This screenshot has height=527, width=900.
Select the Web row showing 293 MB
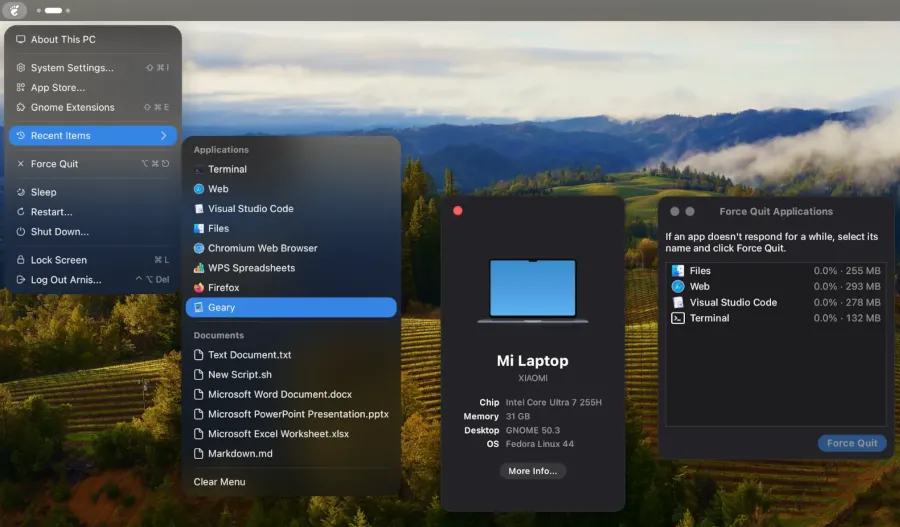click(x=776, y=286)
